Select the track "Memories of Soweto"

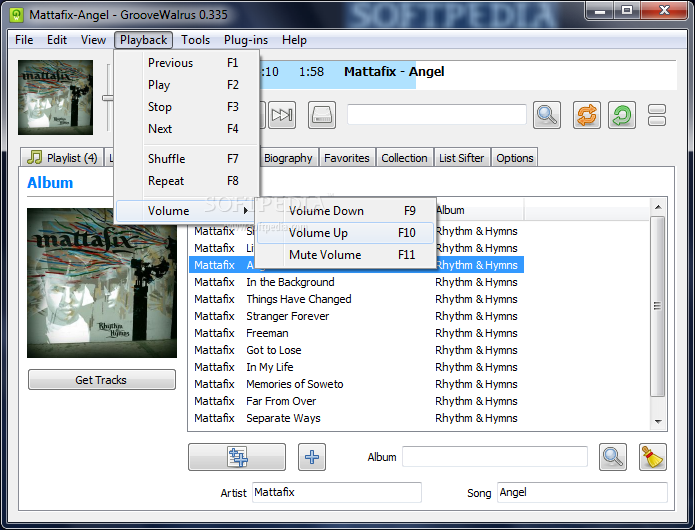point(356,384)
